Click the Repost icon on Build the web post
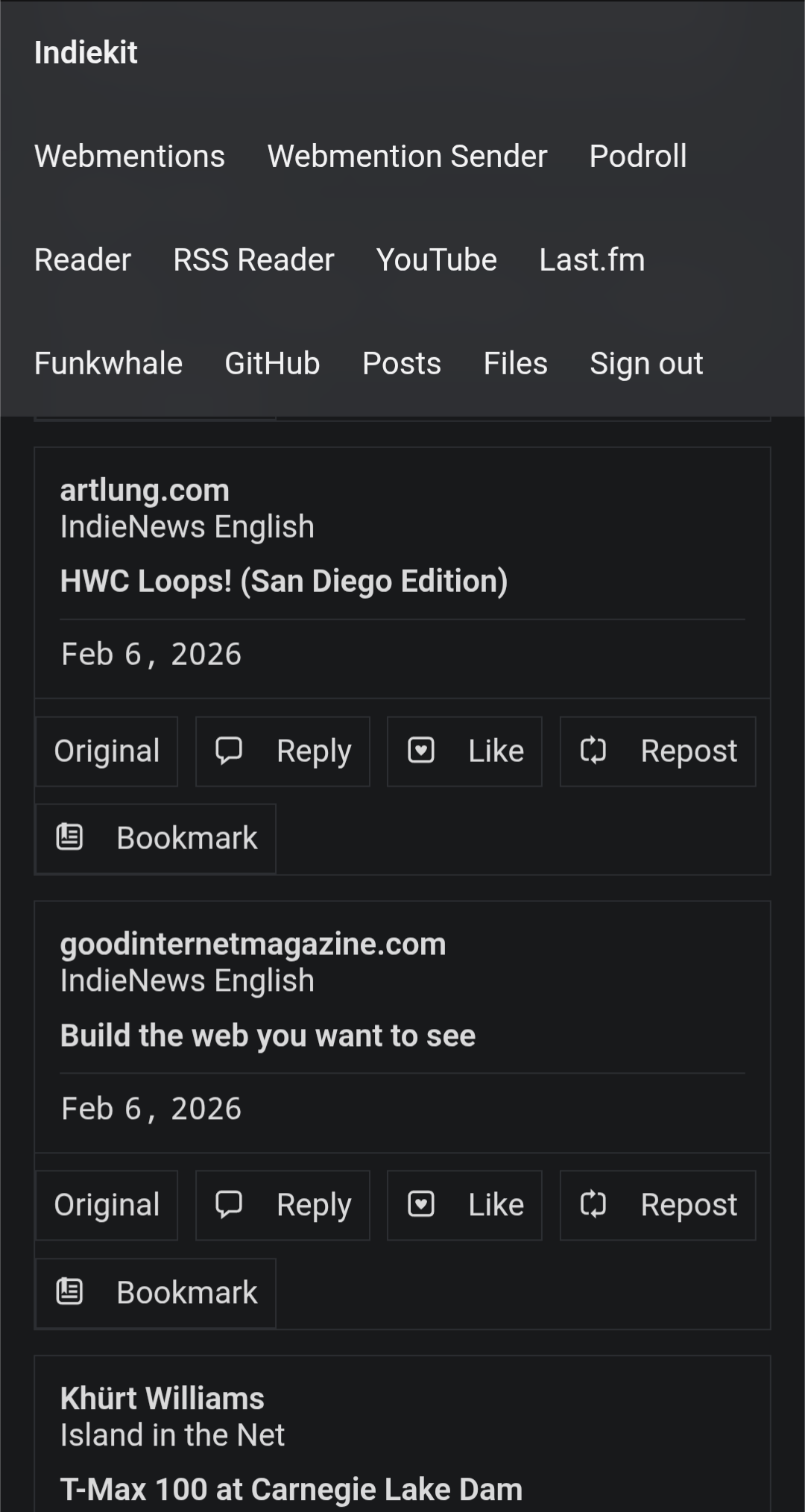Viewport: 805px width, 1512px height. coord(594,1205)
